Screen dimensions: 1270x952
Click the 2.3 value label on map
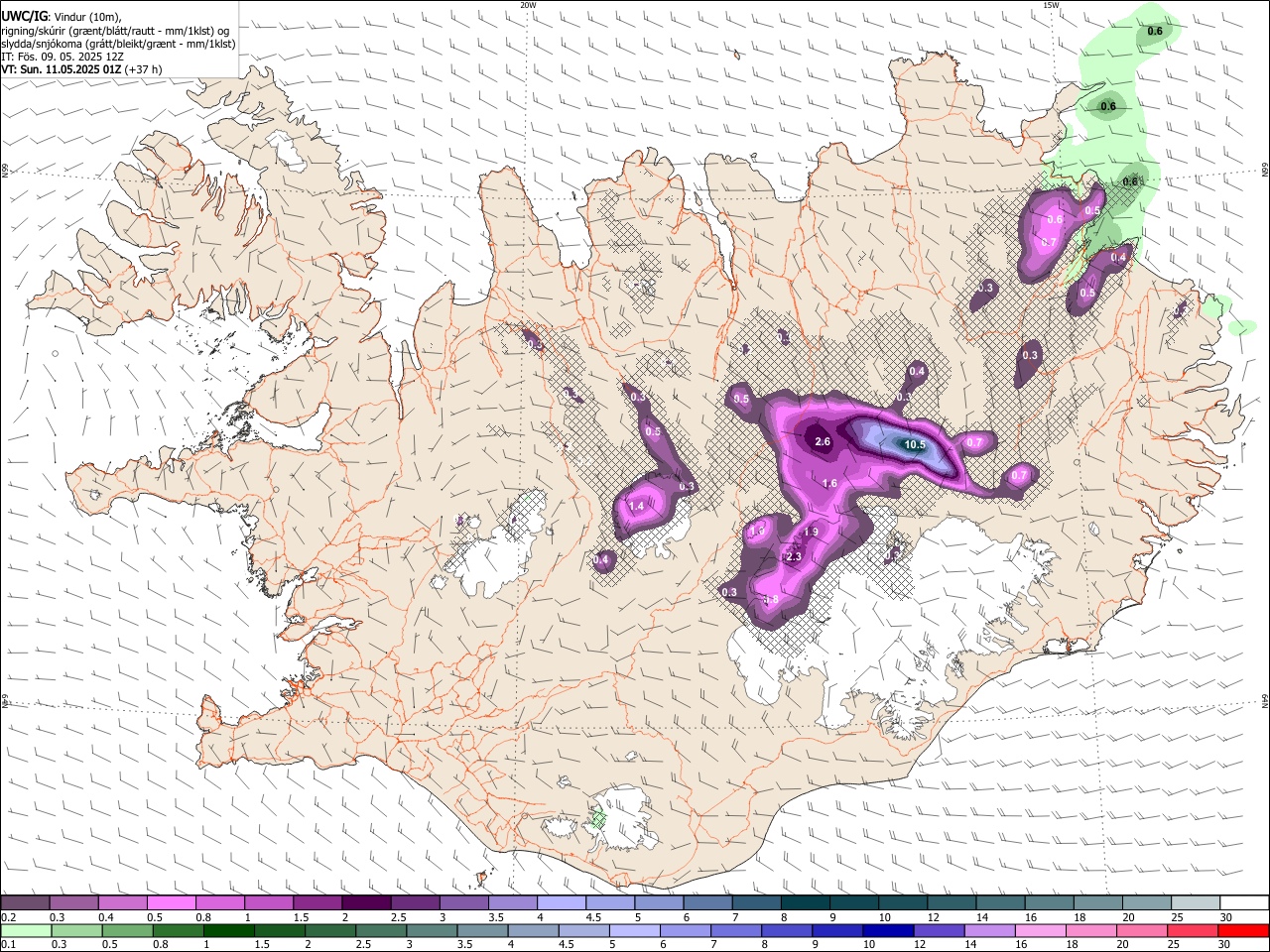point(794,557)
